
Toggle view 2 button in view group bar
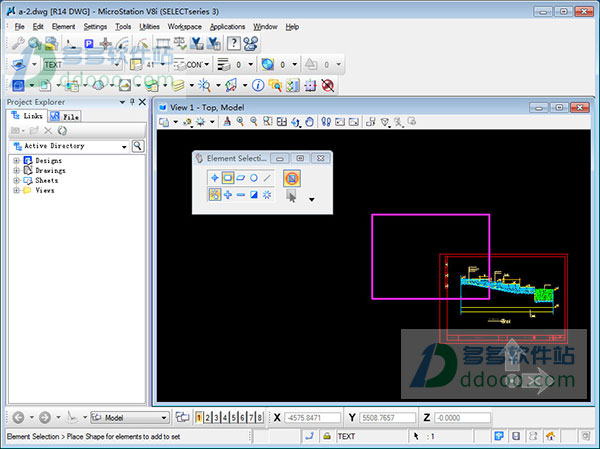[x=207, y=417]
